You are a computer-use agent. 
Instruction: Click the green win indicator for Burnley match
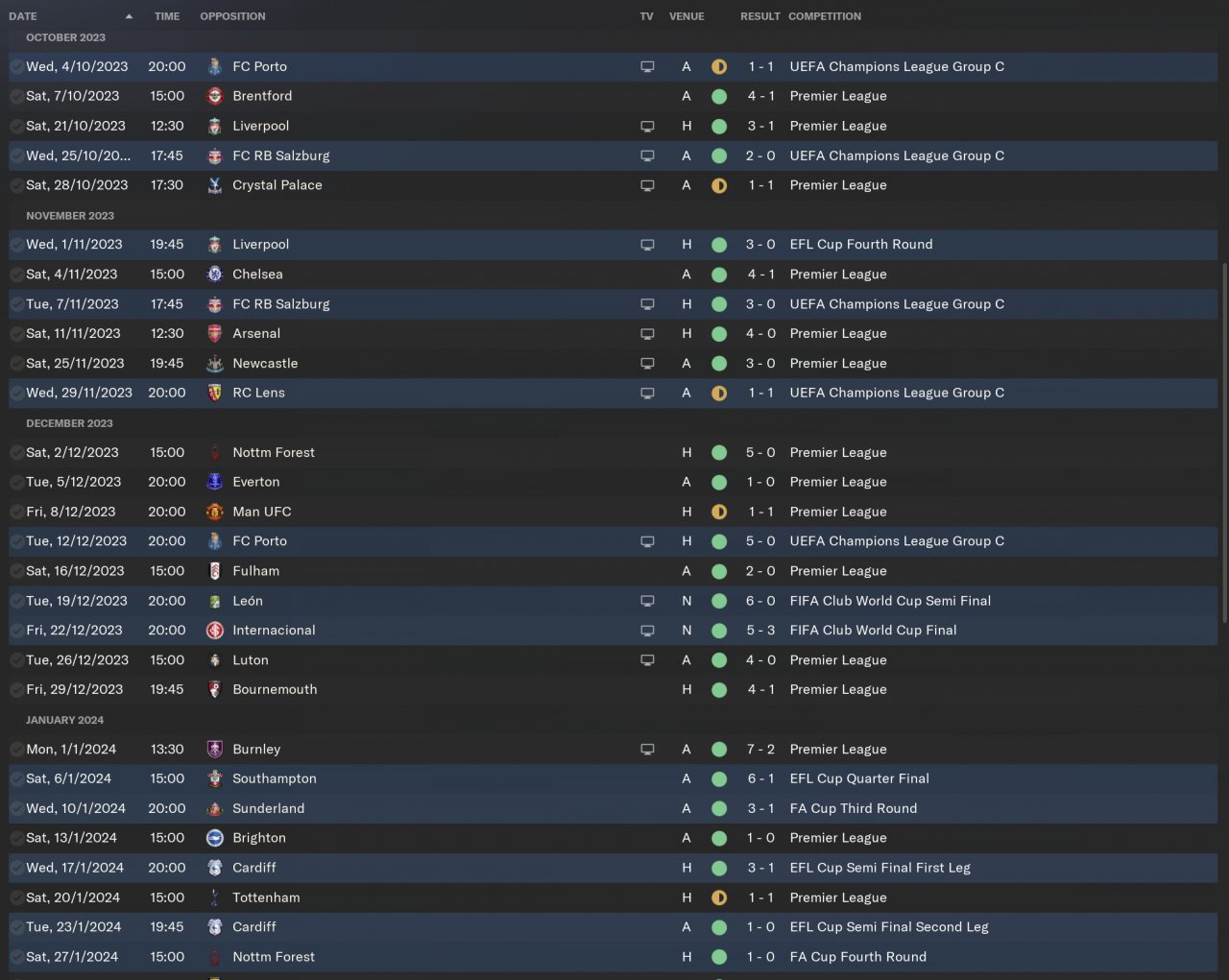[719, 750]
